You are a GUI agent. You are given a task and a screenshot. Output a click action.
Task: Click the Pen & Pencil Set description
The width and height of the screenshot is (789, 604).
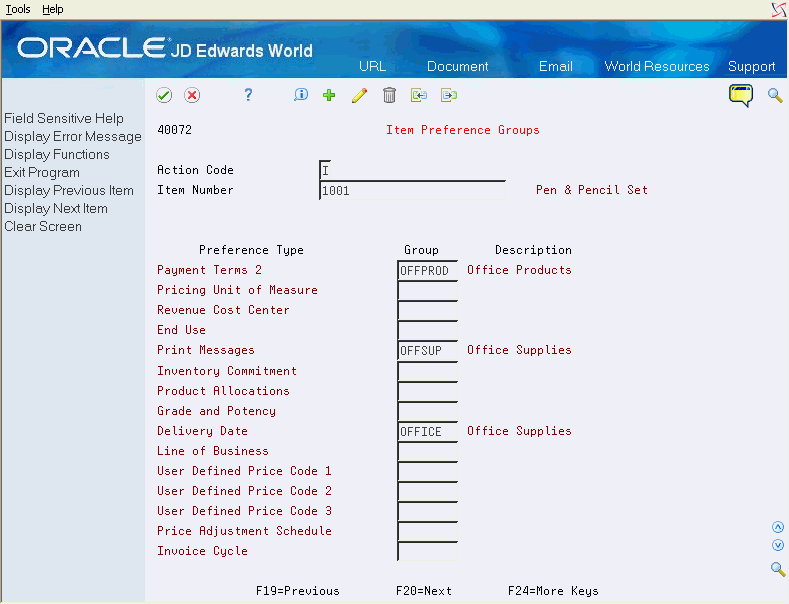coord(592,190)
